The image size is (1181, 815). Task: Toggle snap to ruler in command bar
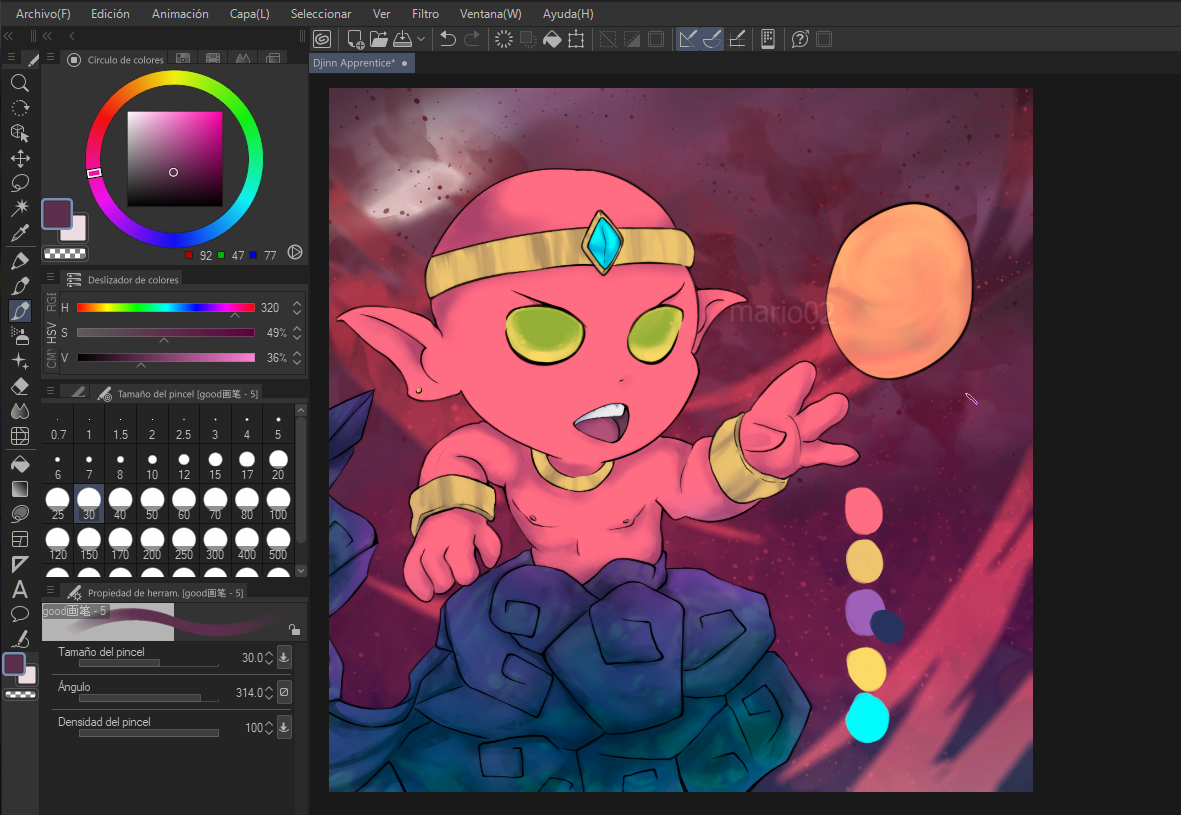[x=687, y=39]
